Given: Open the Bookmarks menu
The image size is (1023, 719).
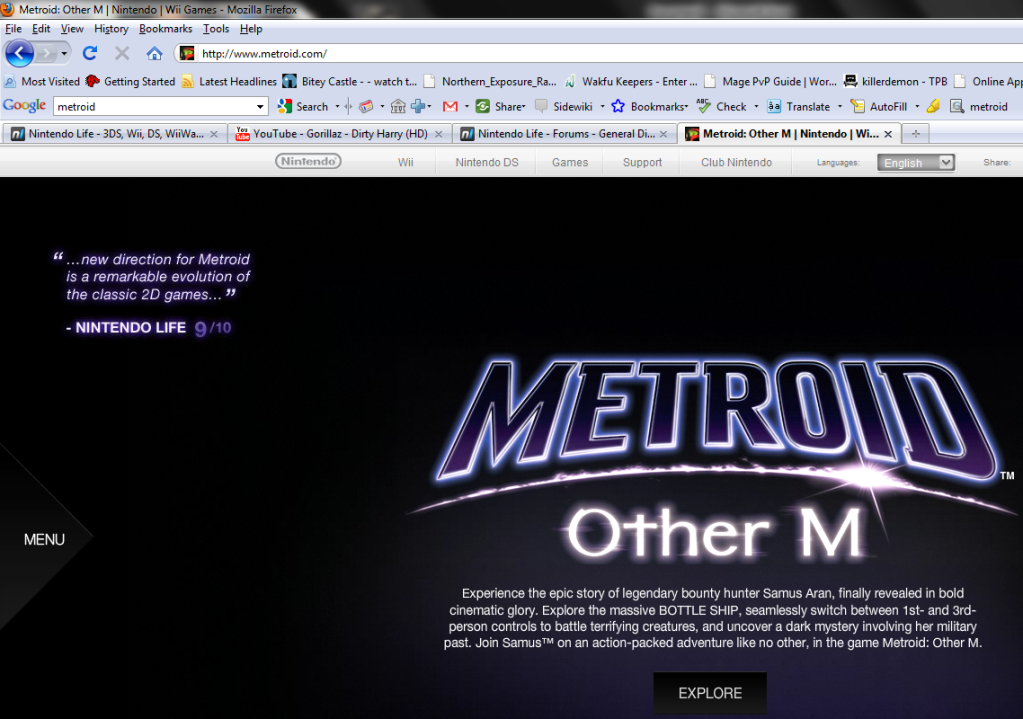Looking at the screenshot, I should click(x=165, y=29).
